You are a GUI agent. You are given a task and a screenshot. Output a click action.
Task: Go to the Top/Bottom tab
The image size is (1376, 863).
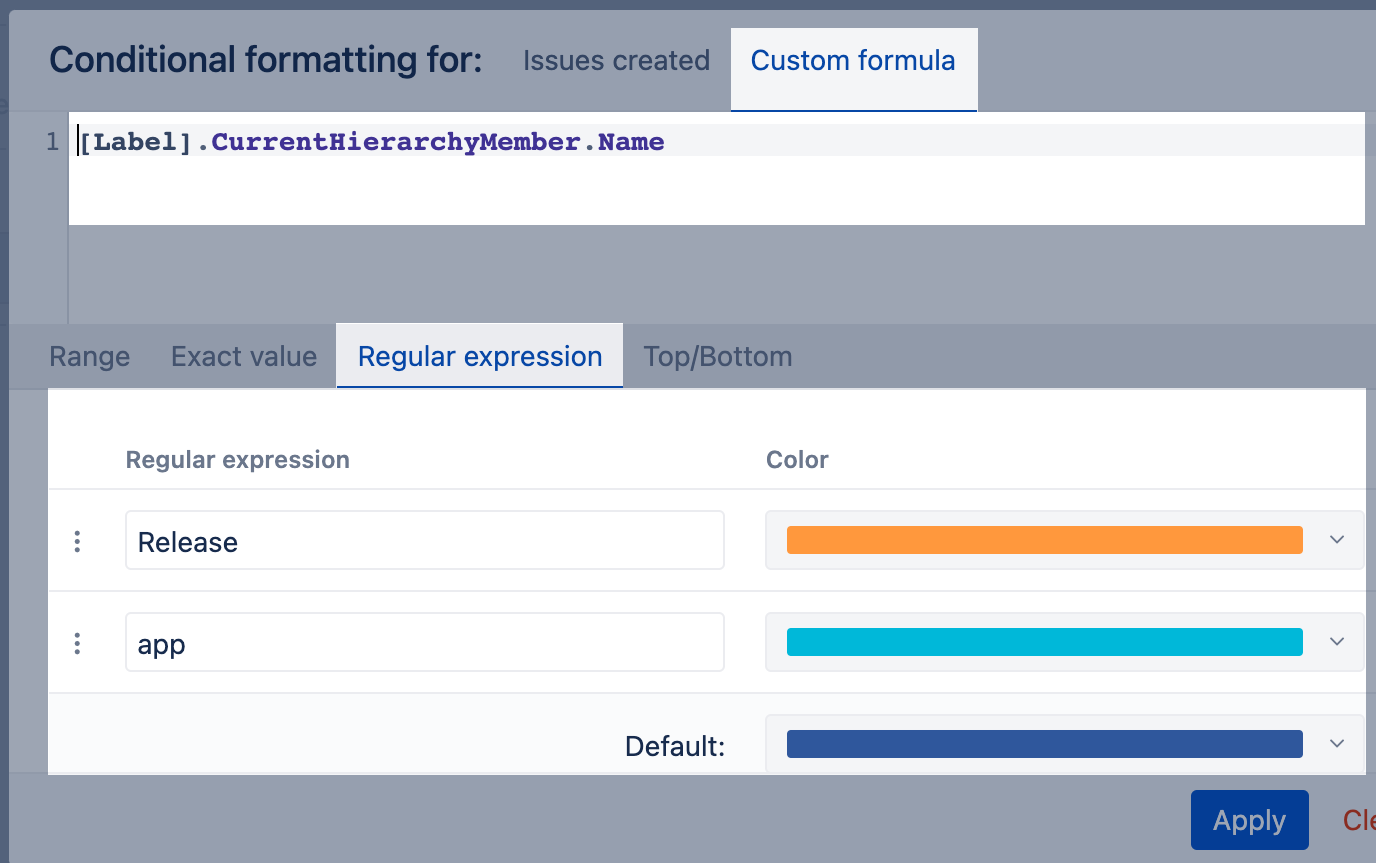[718, 357]
